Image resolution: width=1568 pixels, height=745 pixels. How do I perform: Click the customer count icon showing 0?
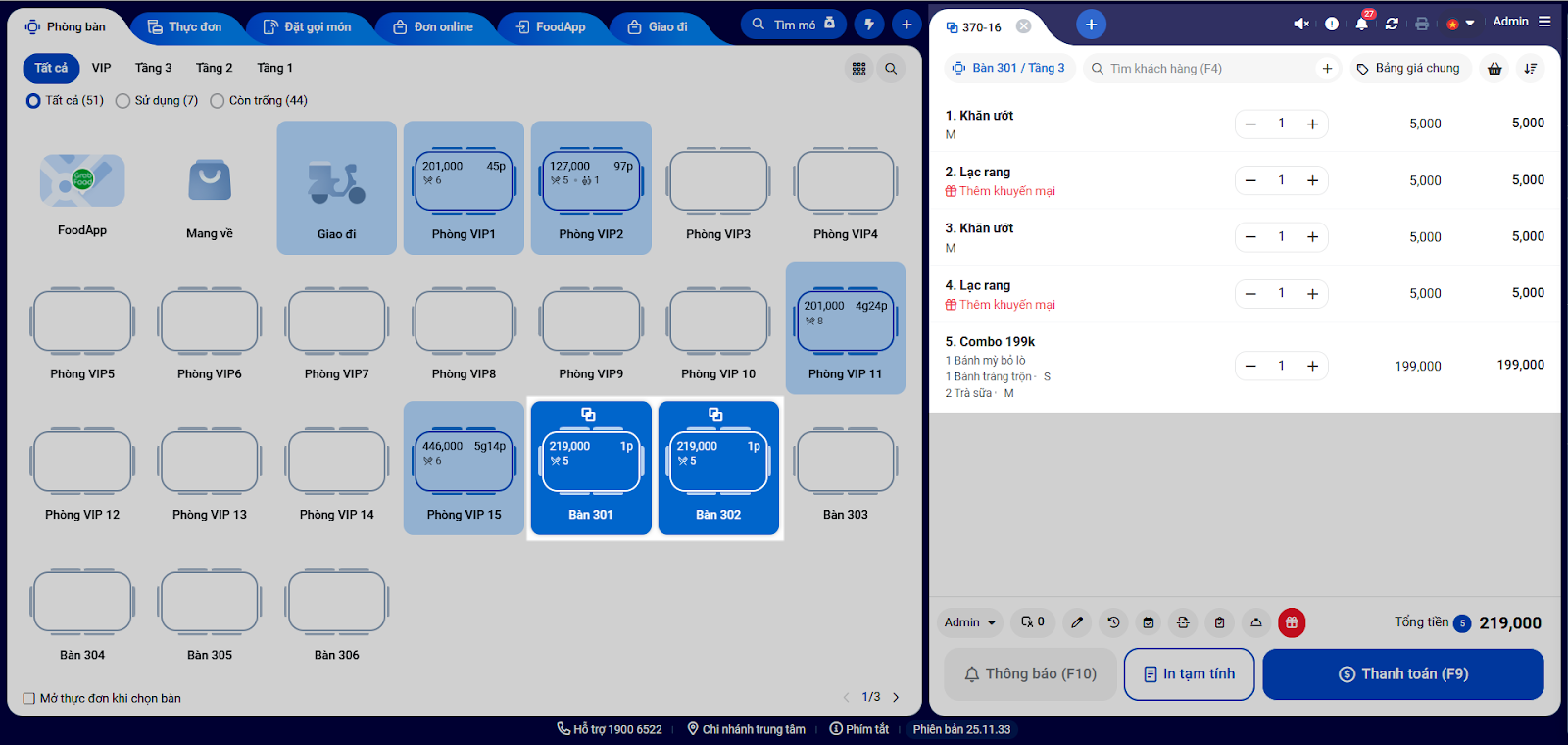click(x=1033, y=622)
